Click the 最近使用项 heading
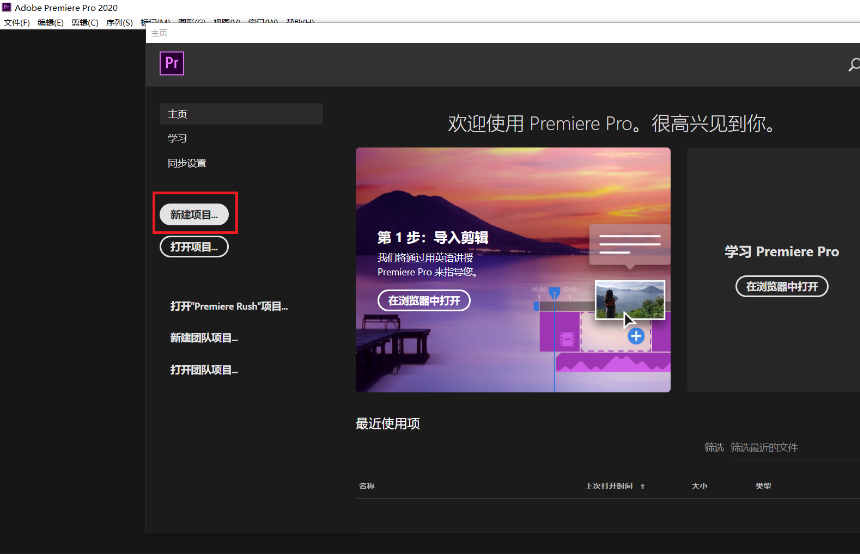Screen dimensions: 860x554 tap(388, 423)
